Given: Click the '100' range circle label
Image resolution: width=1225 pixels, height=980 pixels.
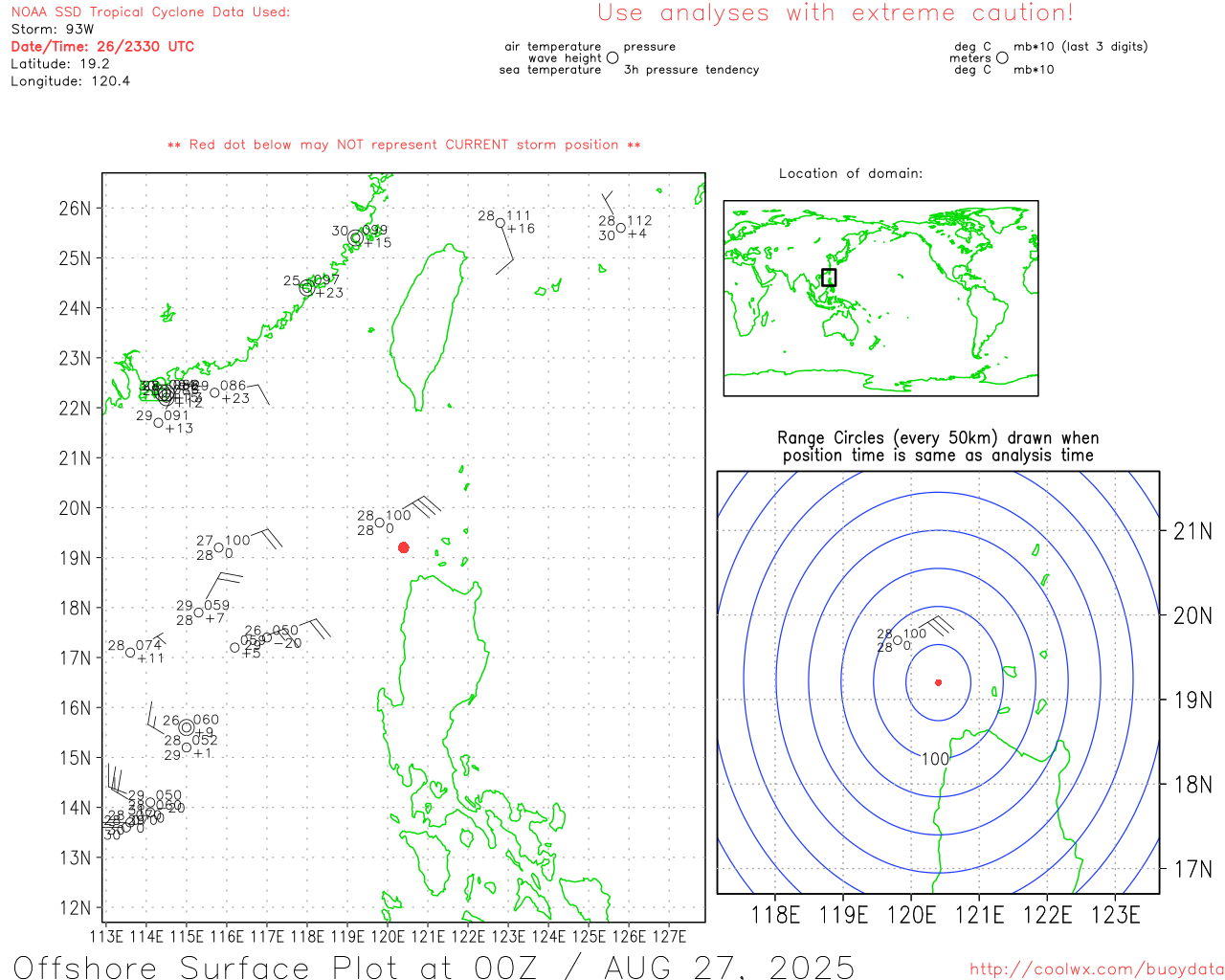Looking at the screenshot, I should coord(935,759).
